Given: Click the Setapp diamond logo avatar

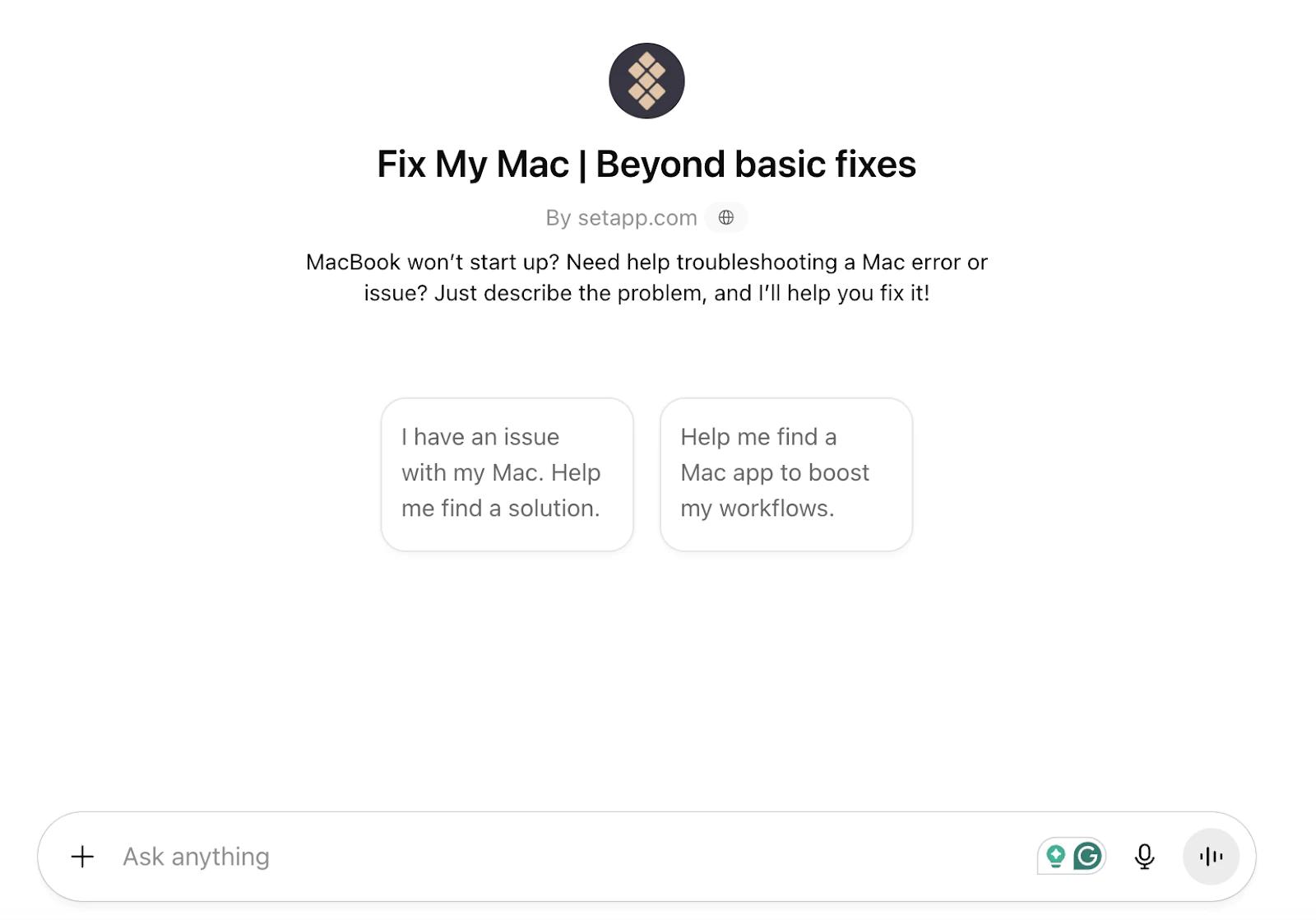Looking at the screenshot, I should coord(646,81).
